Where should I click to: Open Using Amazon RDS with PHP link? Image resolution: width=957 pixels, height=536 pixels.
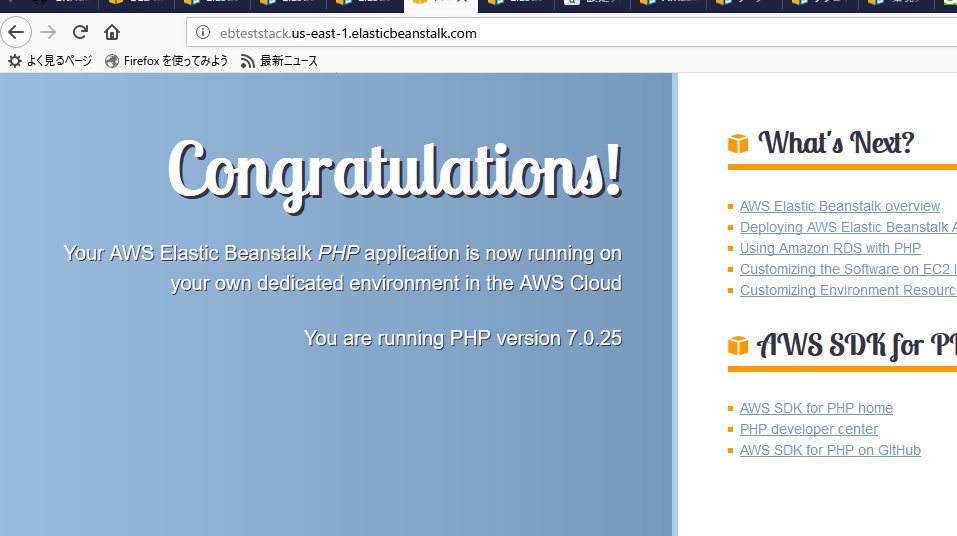[x=830, y=248]
